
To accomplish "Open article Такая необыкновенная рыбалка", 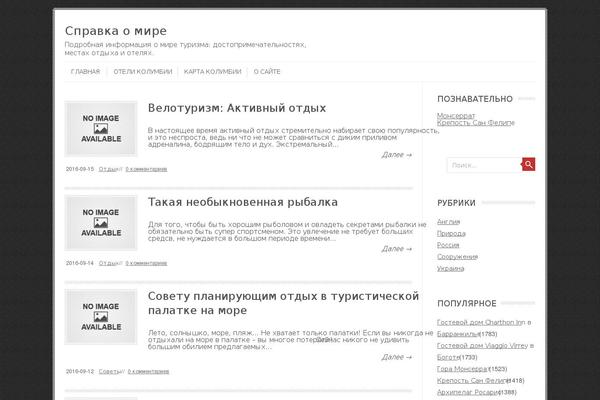I will 243,202.
